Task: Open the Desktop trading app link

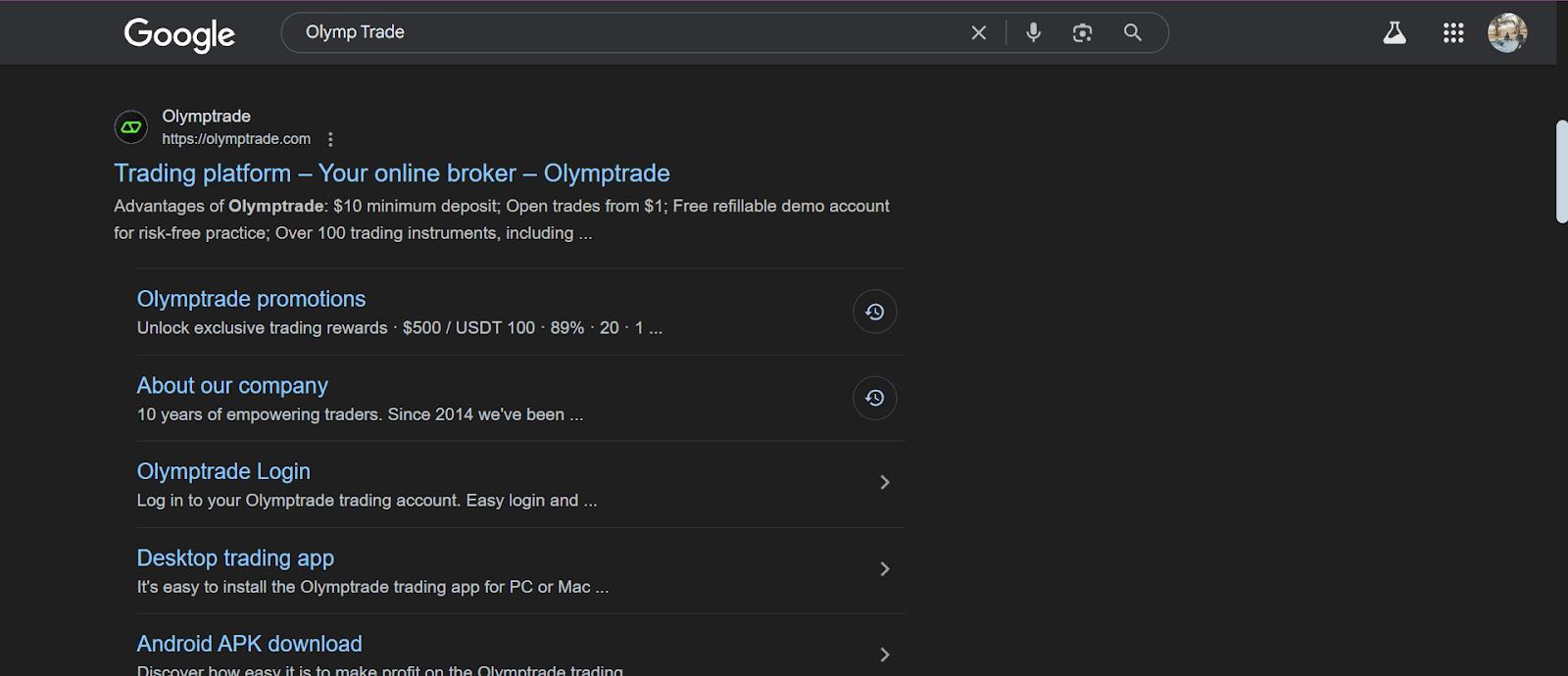Action: point(235,557)
